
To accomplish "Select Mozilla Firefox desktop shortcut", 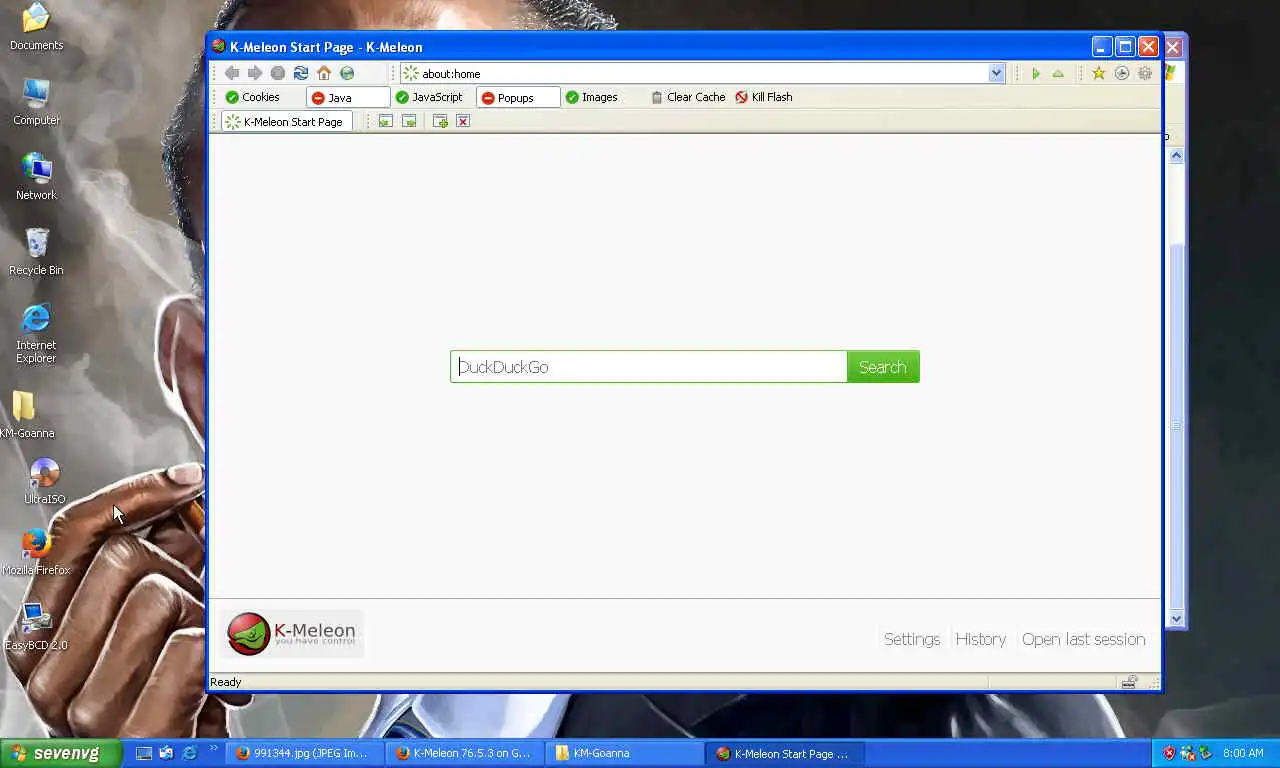I will click(x=36, y=552).
